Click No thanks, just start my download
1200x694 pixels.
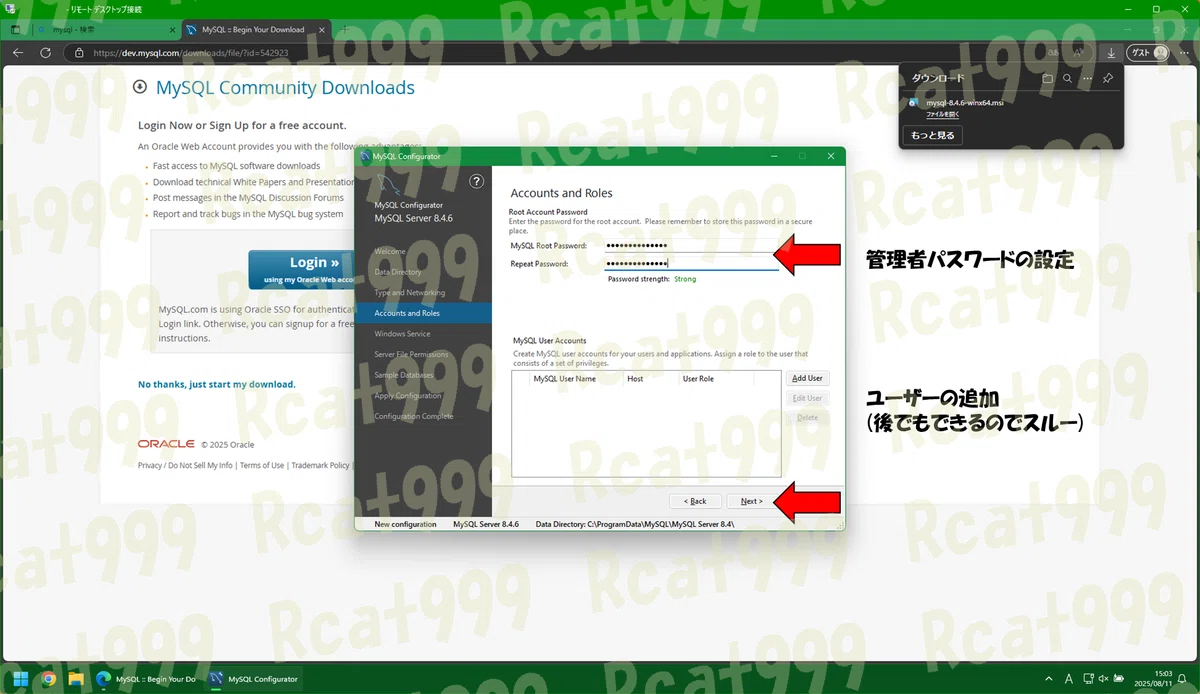click(x=216, y=384)
